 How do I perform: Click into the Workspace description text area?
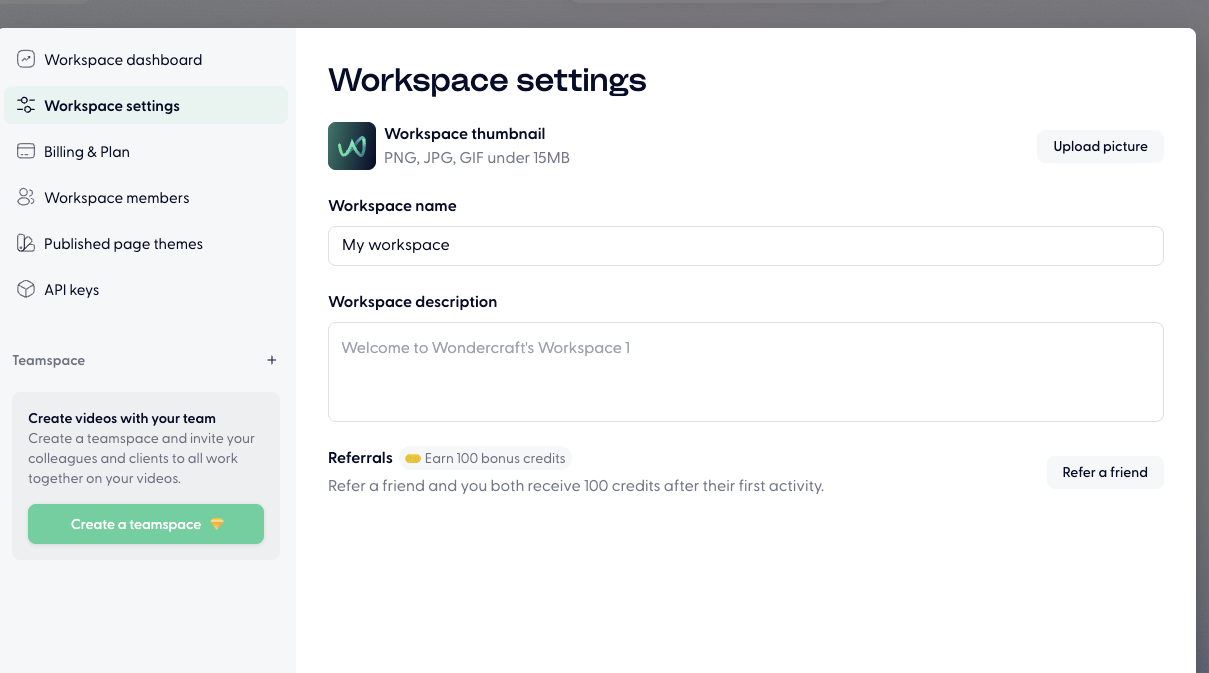click(745, 372)
